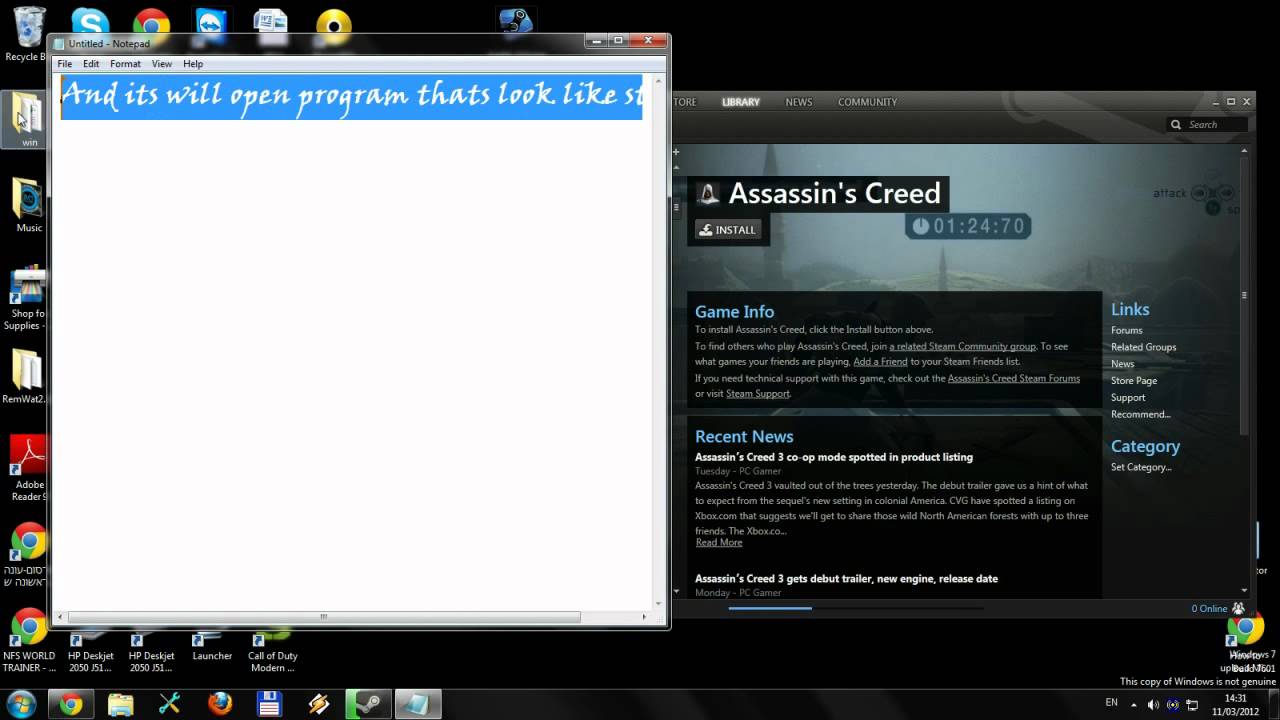
Task: Click the yellow disc desktop icon
Action: click(x=333, y=24)
